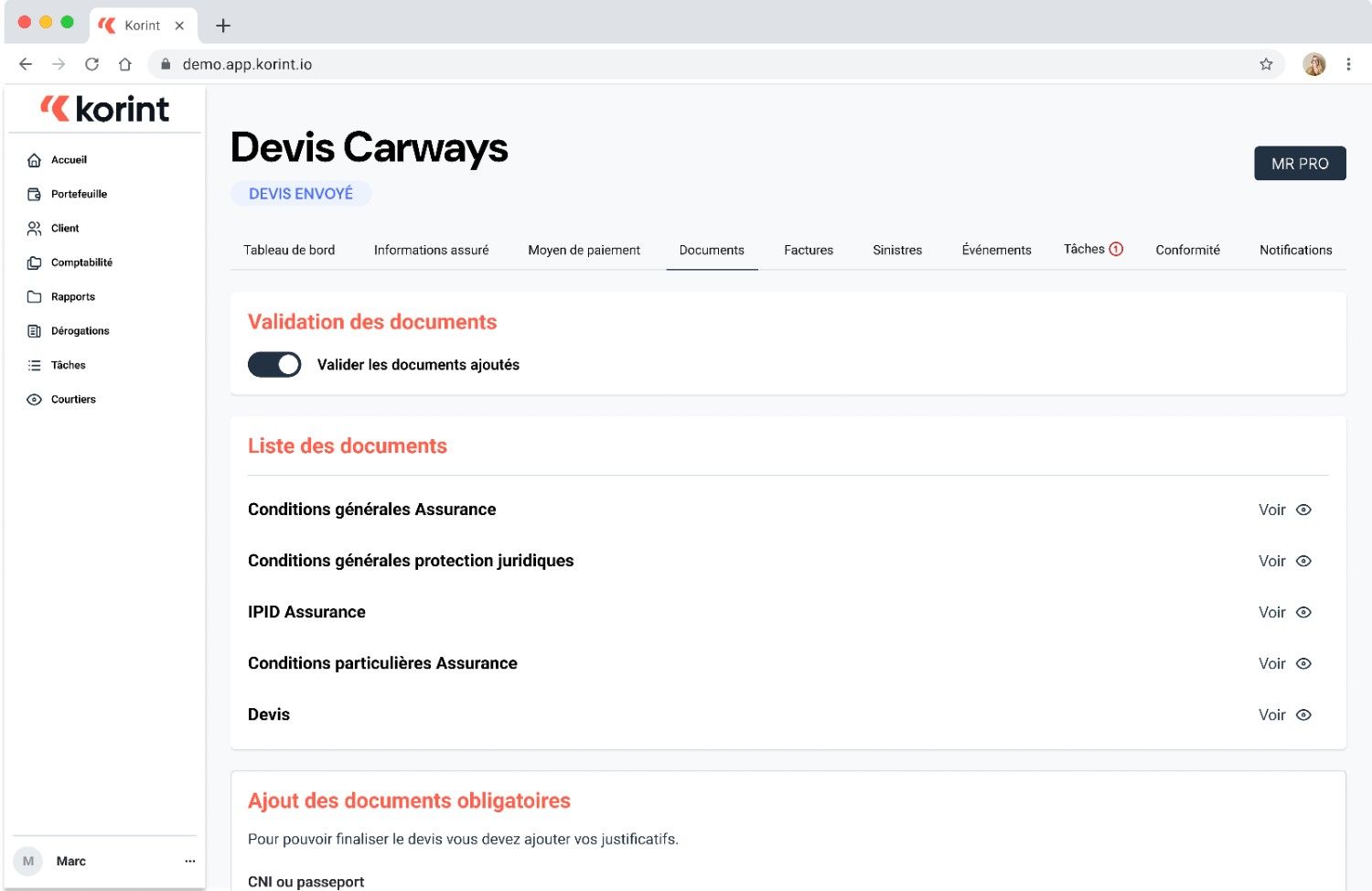
Task: Open the Tâches tab in the top tab bar
Action: pyautogui.click(x=1084, y=249)
